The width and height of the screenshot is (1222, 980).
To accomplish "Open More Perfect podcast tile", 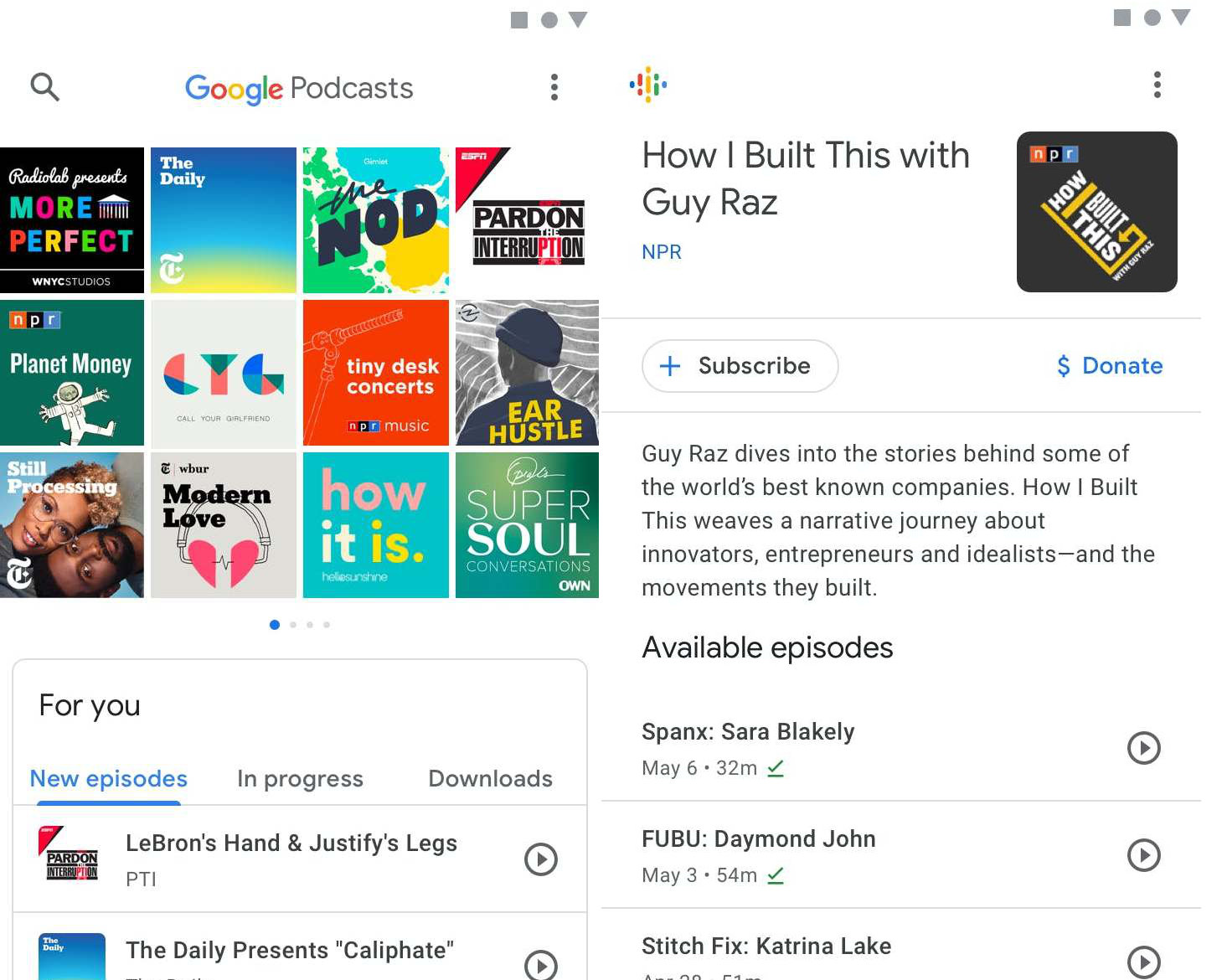I will point(72,220).
